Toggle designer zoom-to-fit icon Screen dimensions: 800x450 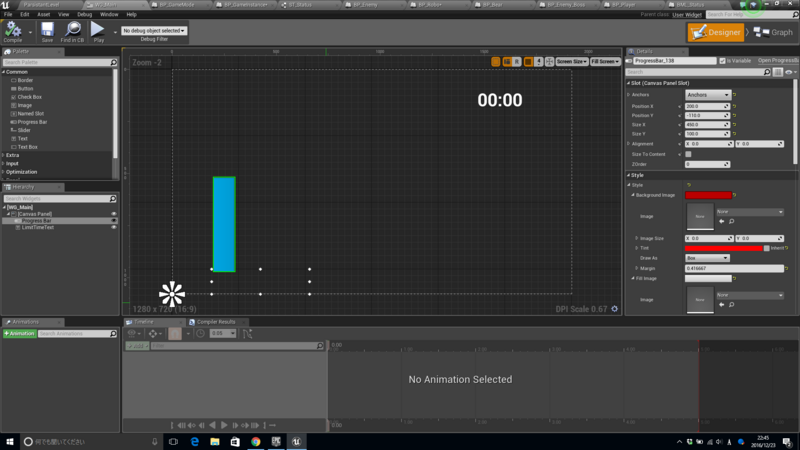[549, 61]
